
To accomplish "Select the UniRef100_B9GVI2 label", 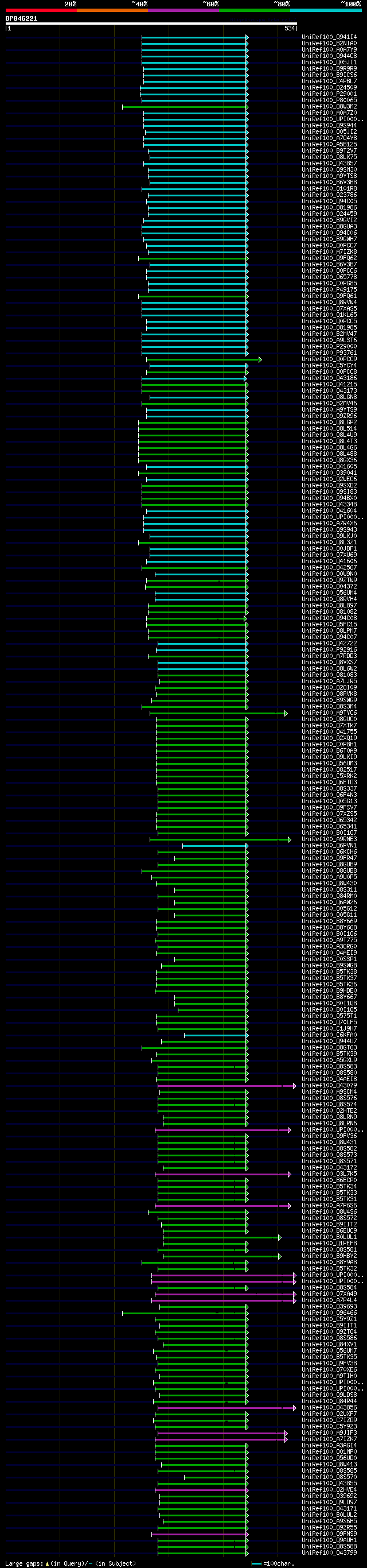I will click(329, 220).
